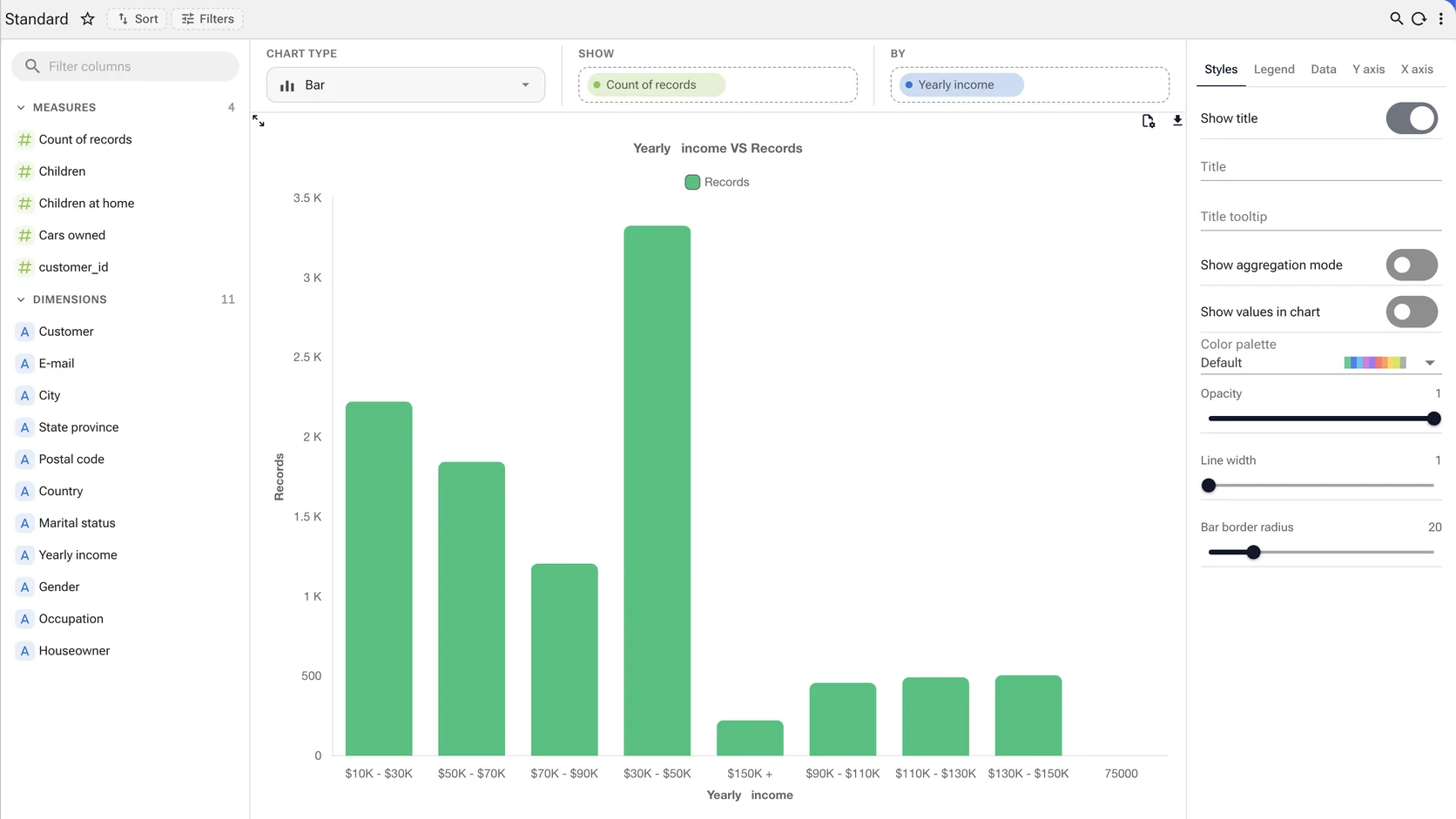Image resolution: width=1456 pixels, height=819 pixels.
Task: Switch to the Legend tab
Action: [x=1274, y=69]
